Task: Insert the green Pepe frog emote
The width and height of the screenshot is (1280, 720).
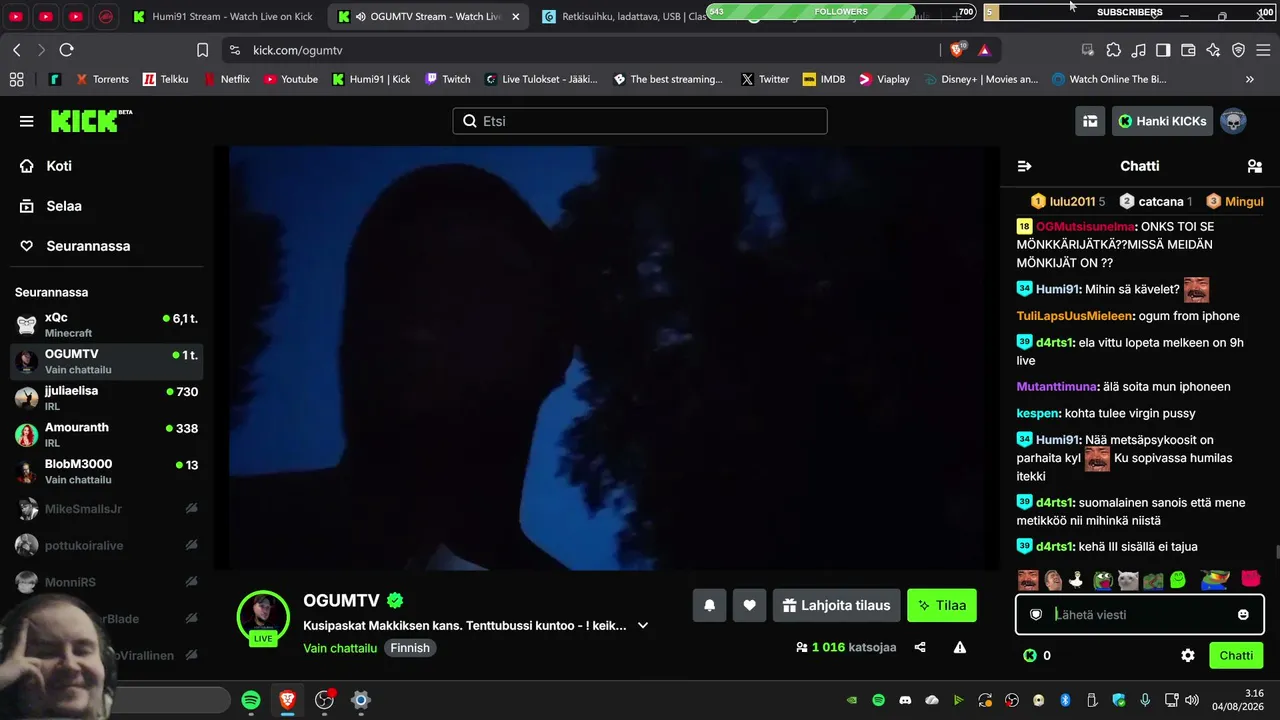Action: 1102,579
